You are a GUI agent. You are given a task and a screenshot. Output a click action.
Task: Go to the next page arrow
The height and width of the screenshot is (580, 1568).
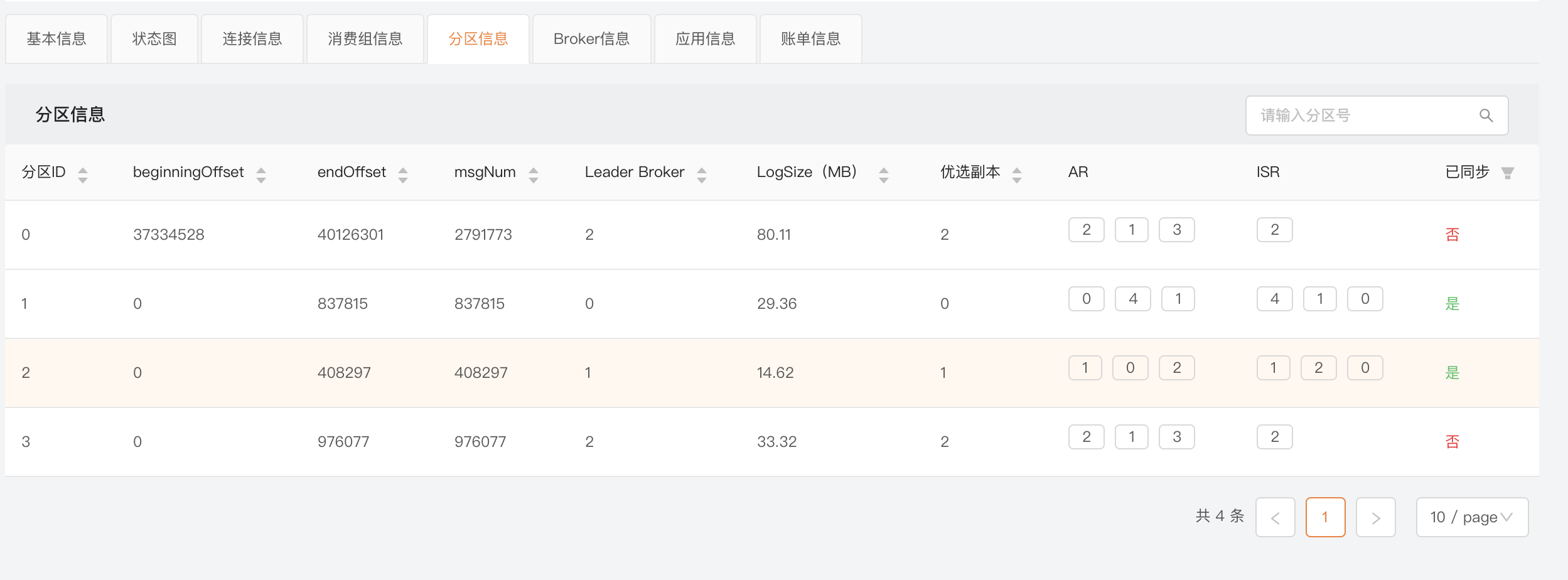pyautogui.click(x=1375, y=517)
